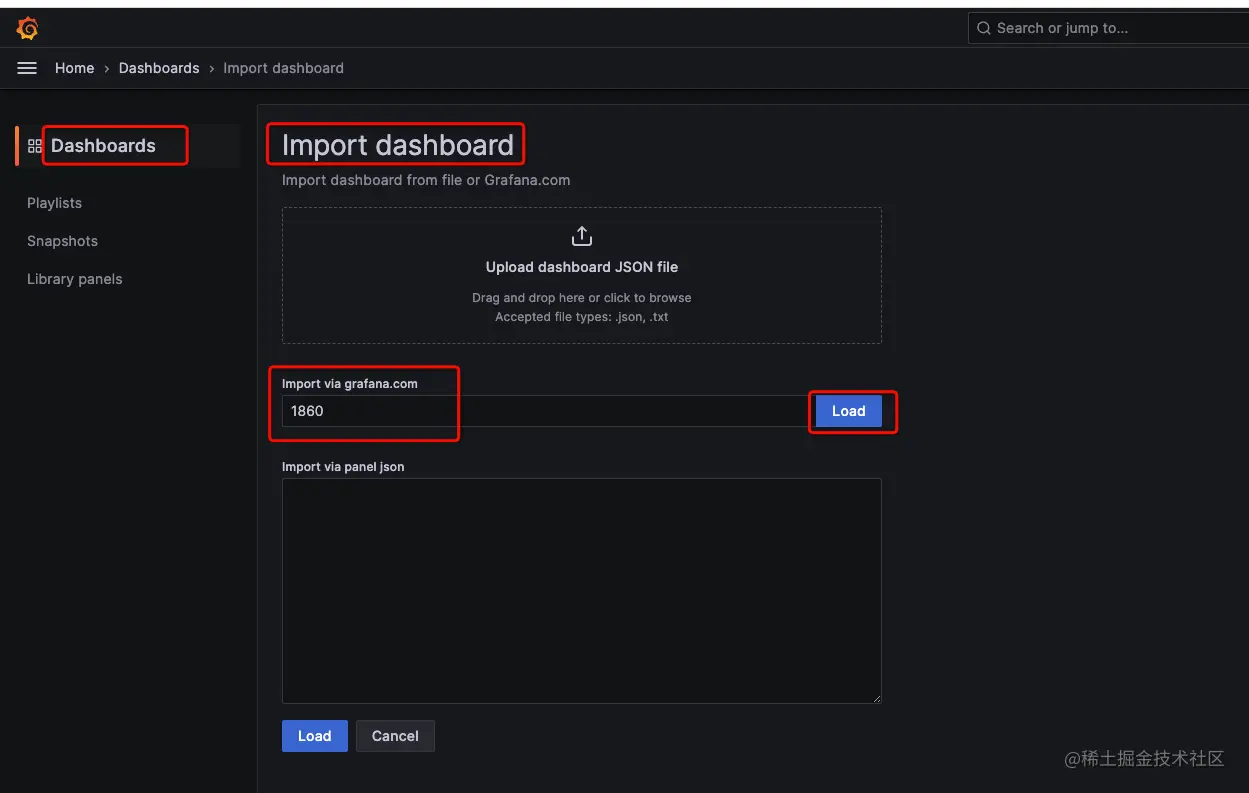Click the Grafana logo icon
Image resolution: width=1249 pixels, height=793 pixels.
28,29
